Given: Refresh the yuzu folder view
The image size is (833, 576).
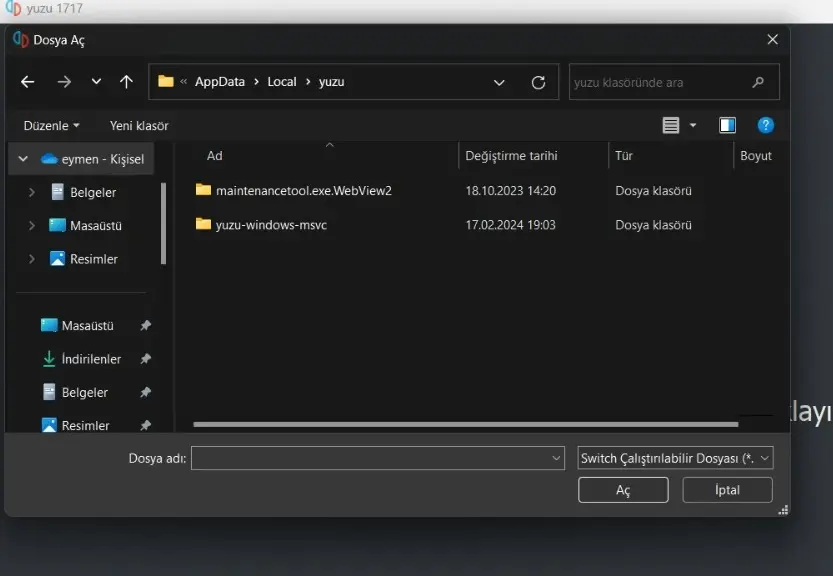Looking at the screenshot, I should click(538, 82).
